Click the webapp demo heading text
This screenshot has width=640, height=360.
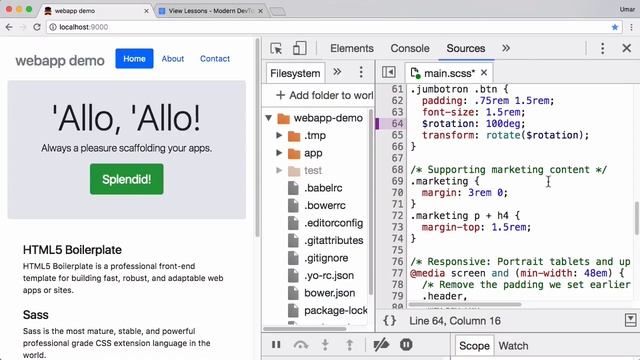point(60,60)
